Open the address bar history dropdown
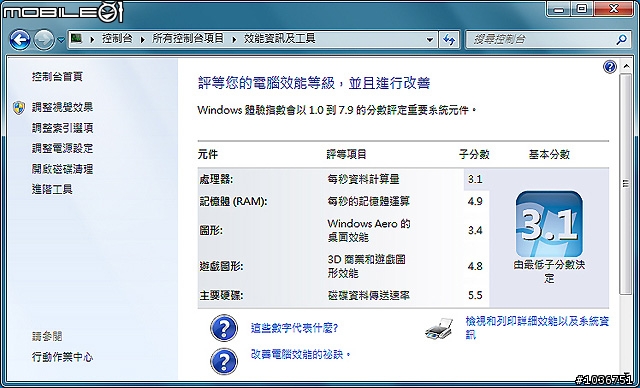This screenshot has width=640, height=388. point(429,40)
